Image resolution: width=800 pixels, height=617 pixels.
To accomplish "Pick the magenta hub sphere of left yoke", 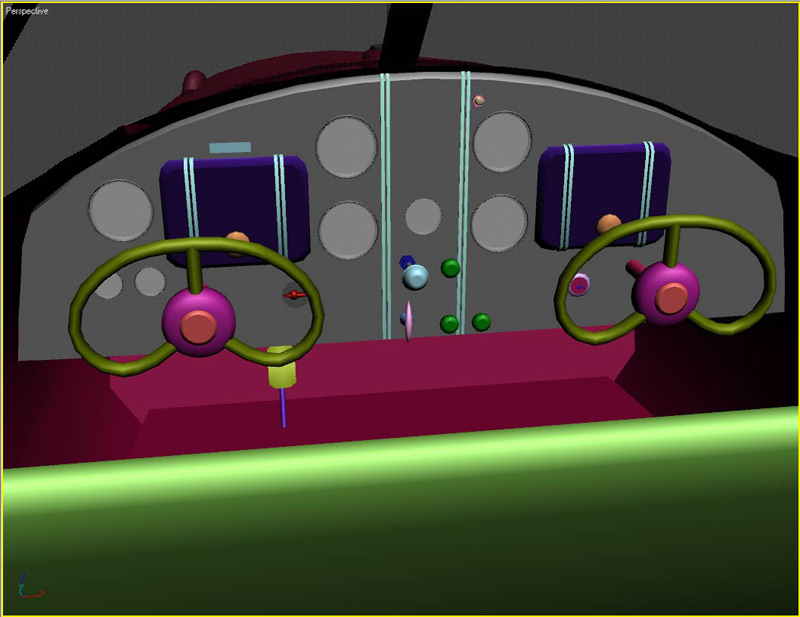I will pyautogui.click(x=199, y=322).
